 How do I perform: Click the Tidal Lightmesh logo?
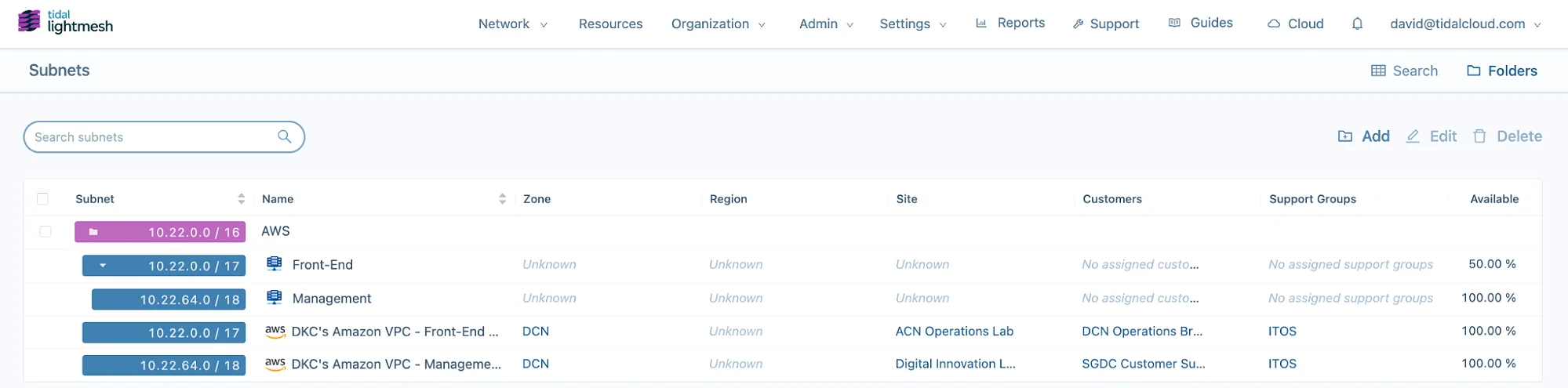pos(66,22)
